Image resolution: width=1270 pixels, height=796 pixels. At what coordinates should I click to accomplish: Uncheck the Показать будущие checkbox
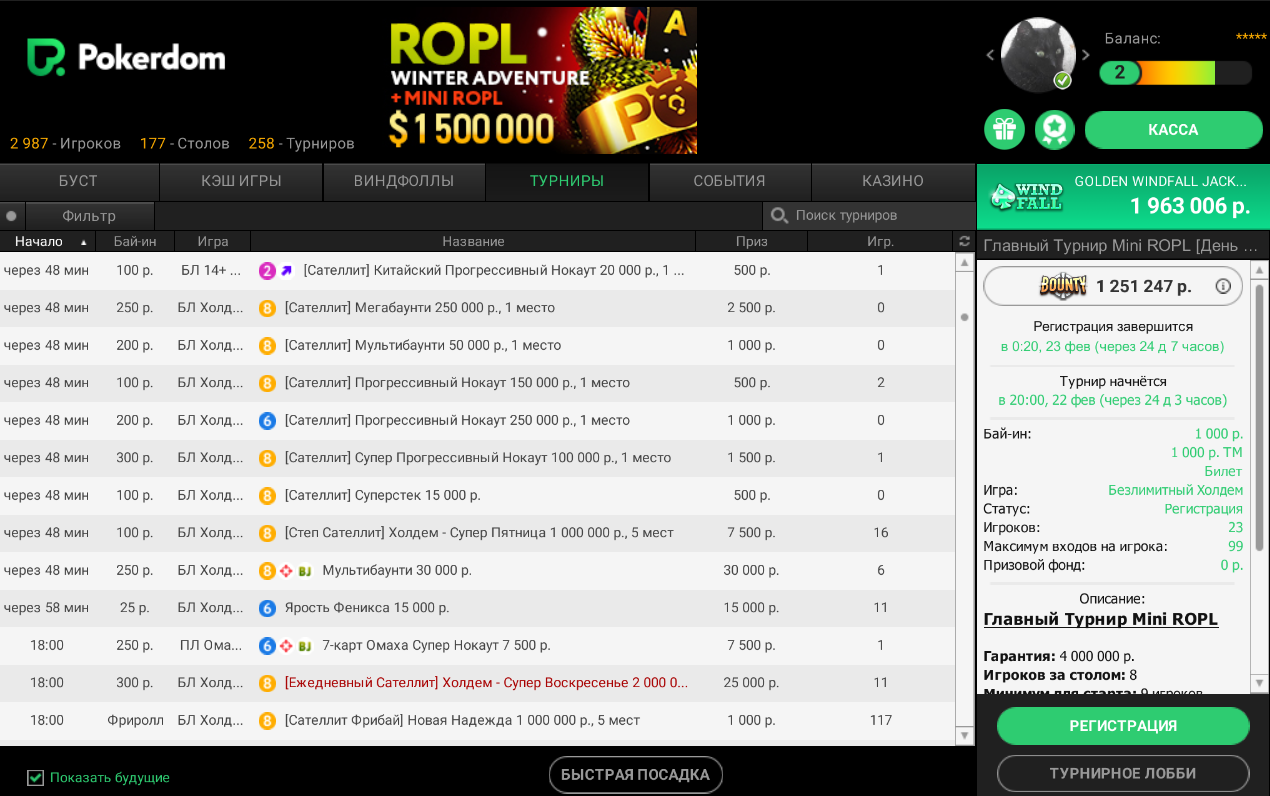36,777
